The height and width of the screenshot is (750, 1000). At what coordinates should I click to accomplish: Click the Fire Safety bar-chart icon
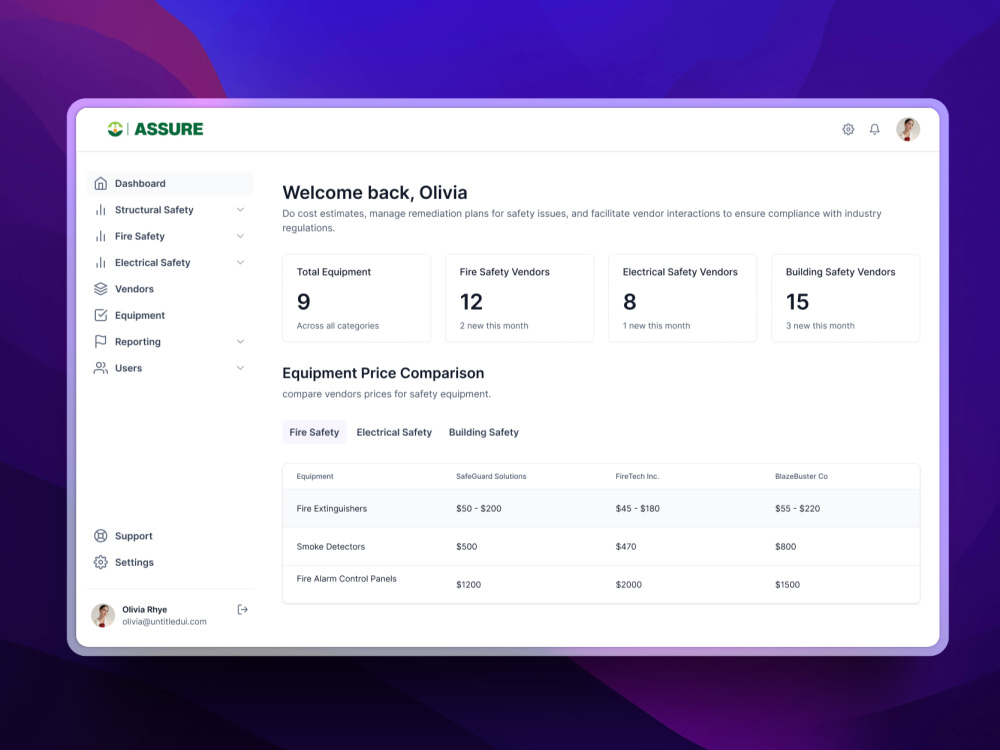pyautogui.click(x=101, y=236)
